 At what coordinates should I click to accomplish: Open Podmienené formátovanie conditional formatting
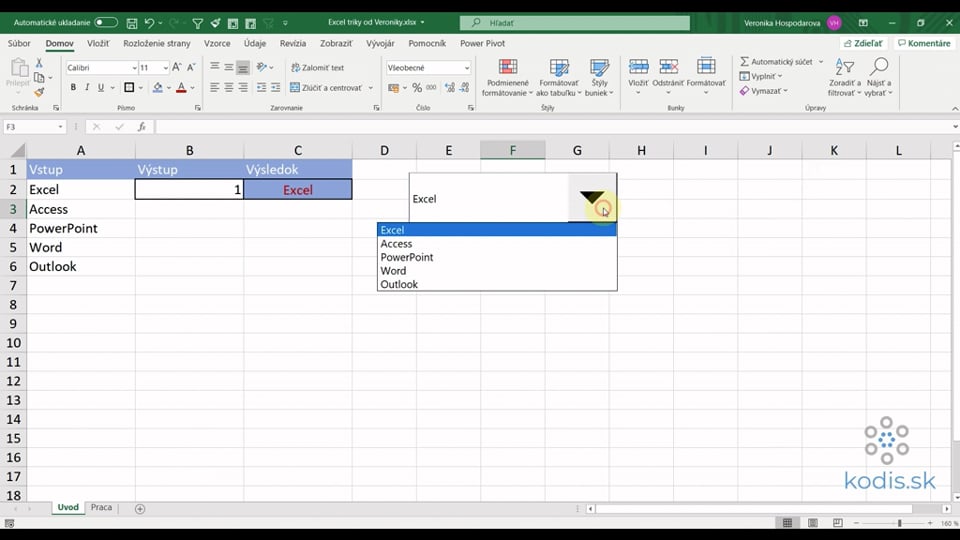(x=507, y=78)
